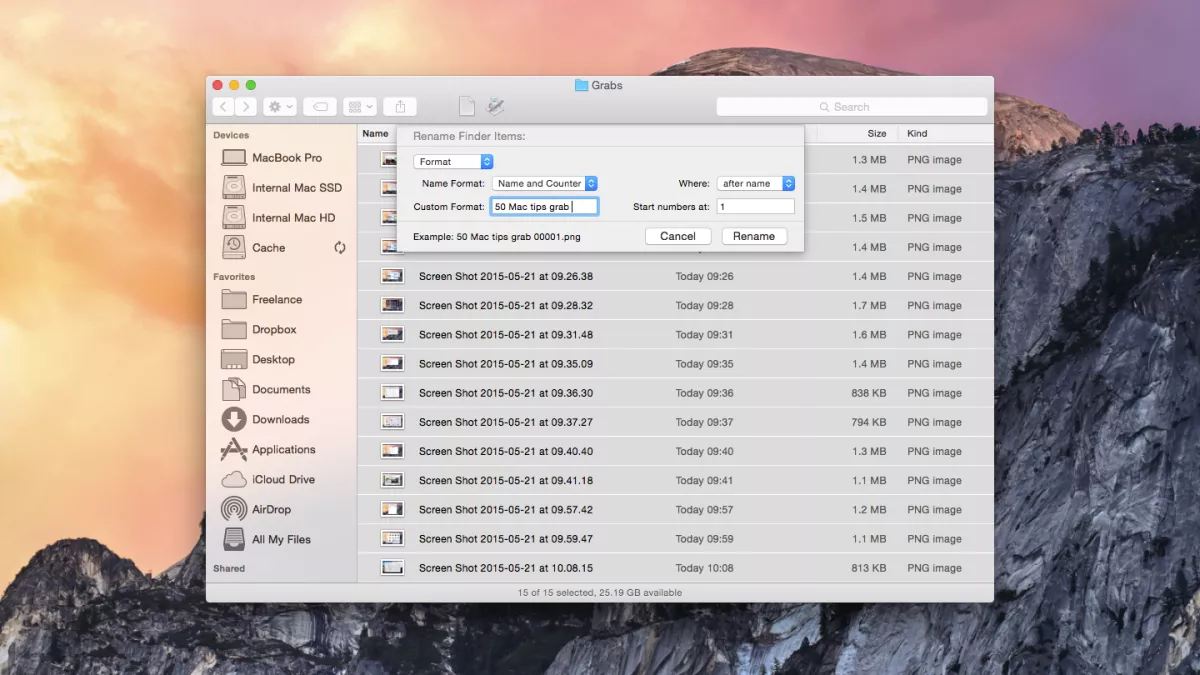
Task: Click the Automator app icon in toolbar
Action: coord(495,106)
